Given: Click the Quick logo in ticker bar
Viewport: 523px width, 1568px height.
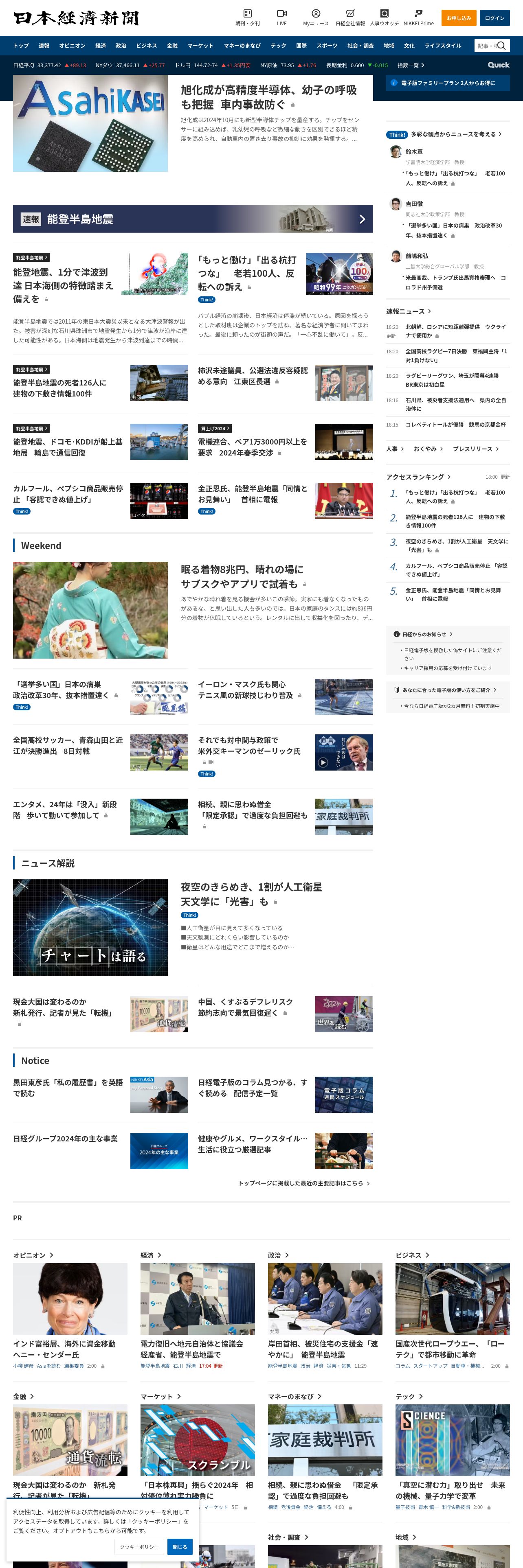Looking at the screenshot, I should (498, 65).
